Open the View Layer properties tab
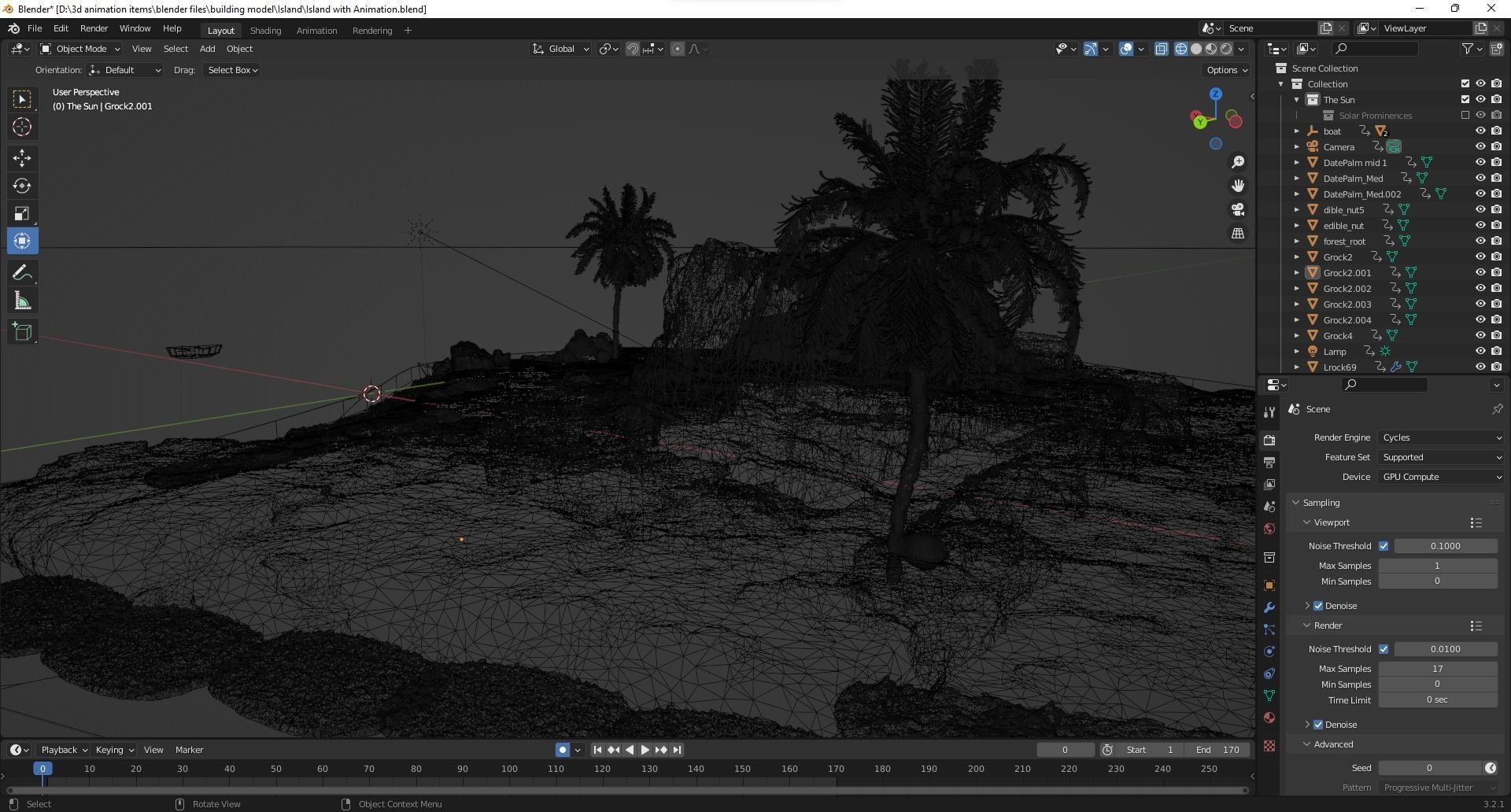The height and width of the screenshot is (812, 1511). coord(1269,484)
